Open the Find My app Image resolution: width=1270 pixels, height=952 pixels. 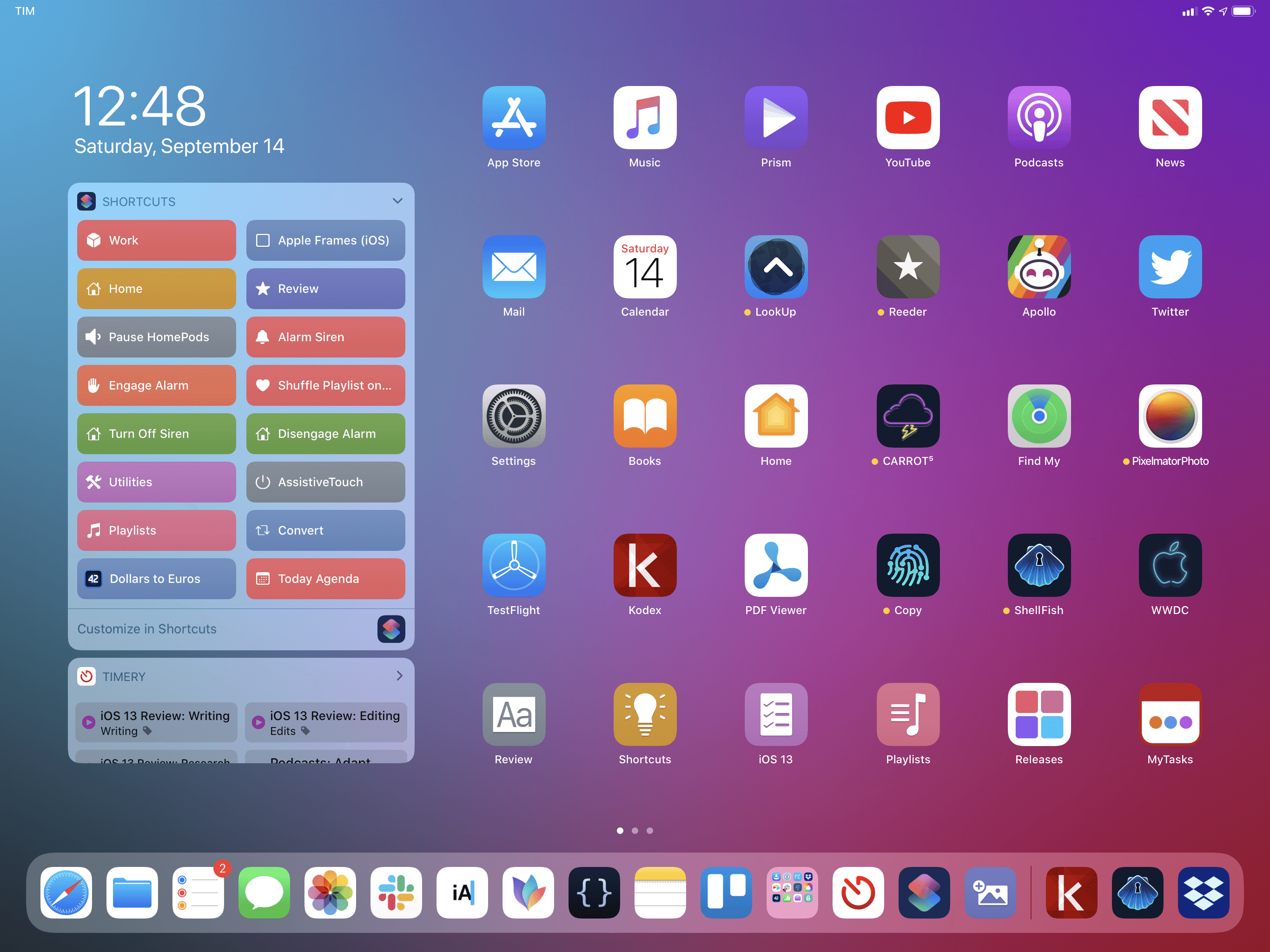[x=1038, y=416]
